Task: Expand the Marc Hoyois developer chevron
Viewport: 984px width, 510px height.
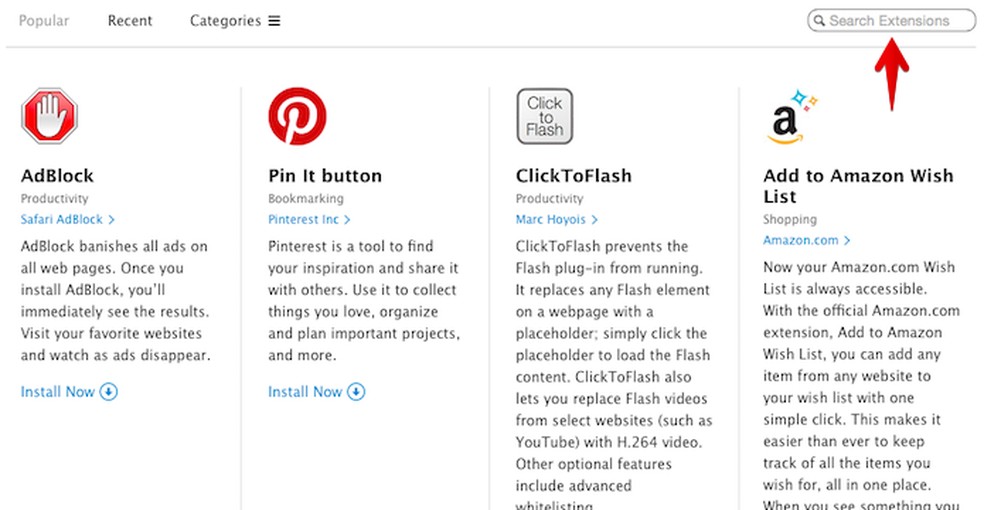Action: point(595,220)
